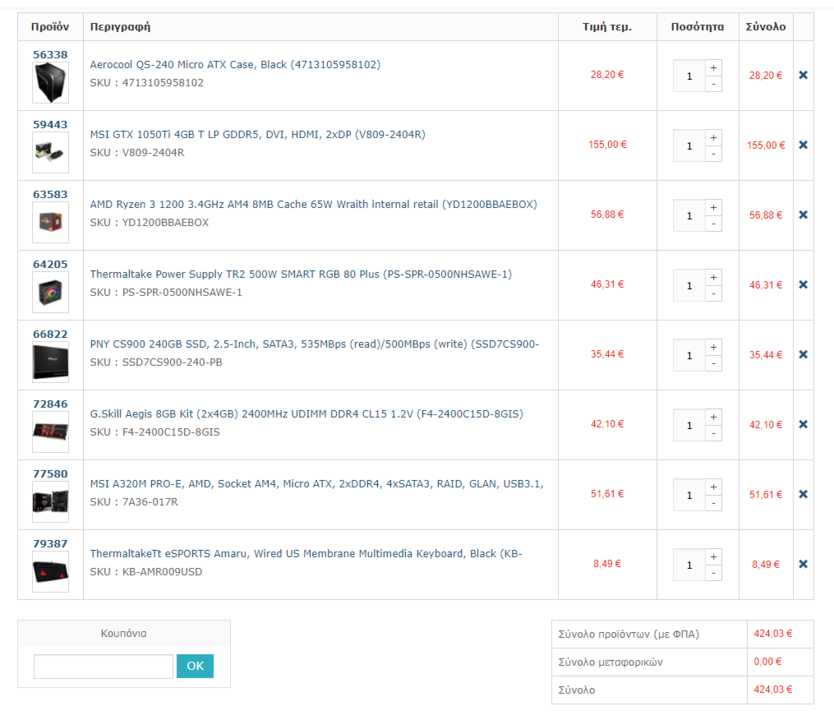Screen dimensions: 834x720
Task: Click quantity field of MSI GTX 1050Ti
Action: 689,146
